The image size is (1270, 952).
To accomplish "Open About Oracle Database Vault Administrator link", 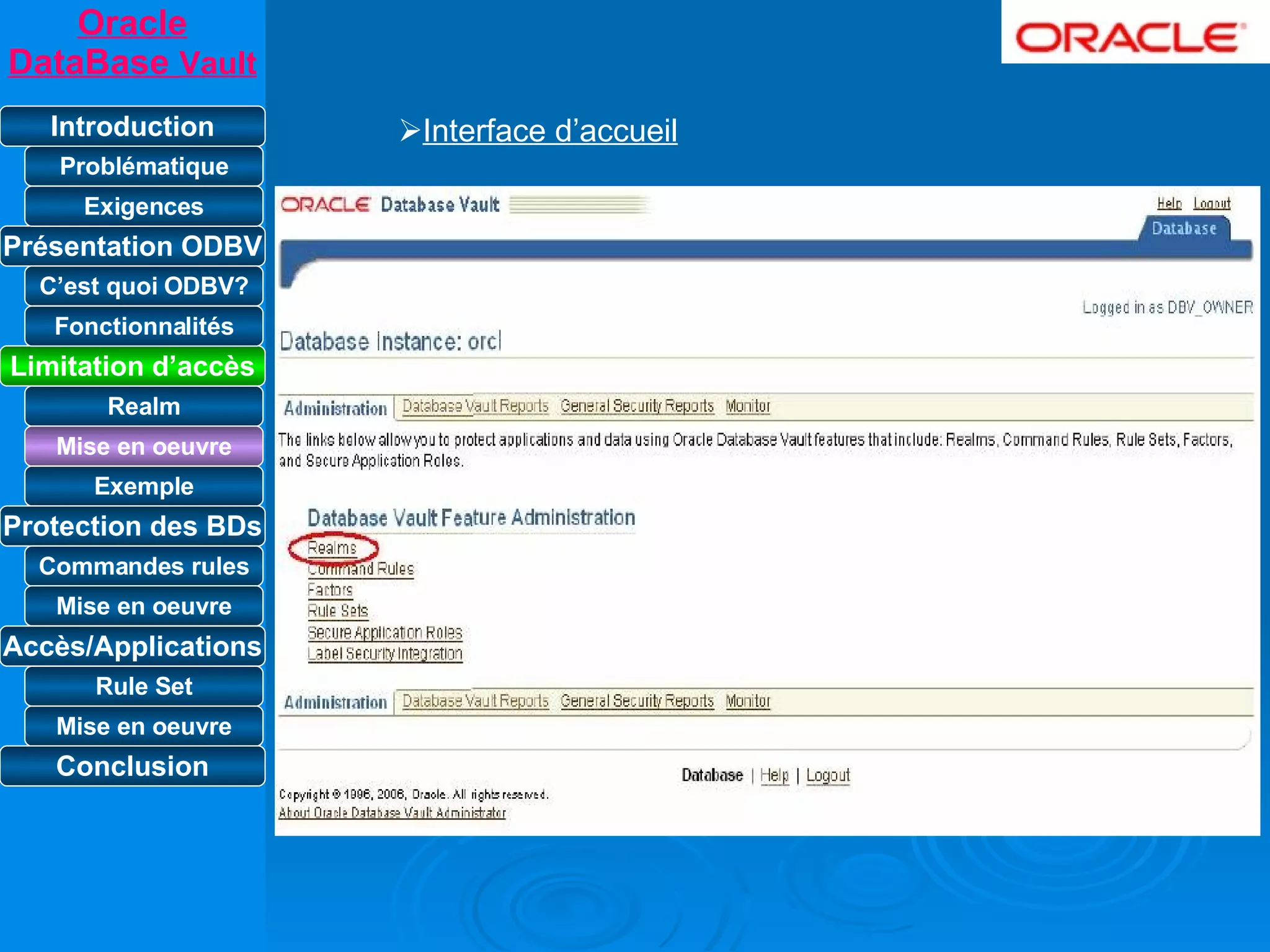I will pyautogui.click(x=392, y=813).
